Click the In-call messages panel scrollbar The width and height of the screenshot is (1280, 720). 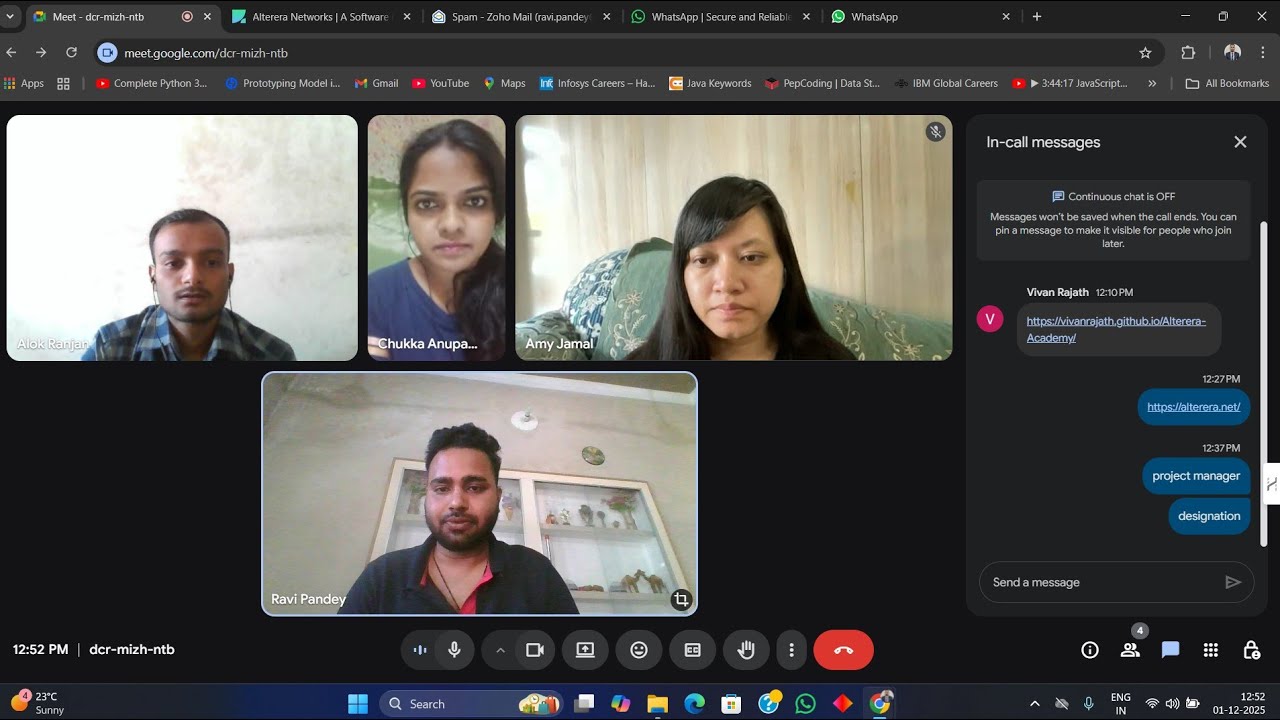1263,384
